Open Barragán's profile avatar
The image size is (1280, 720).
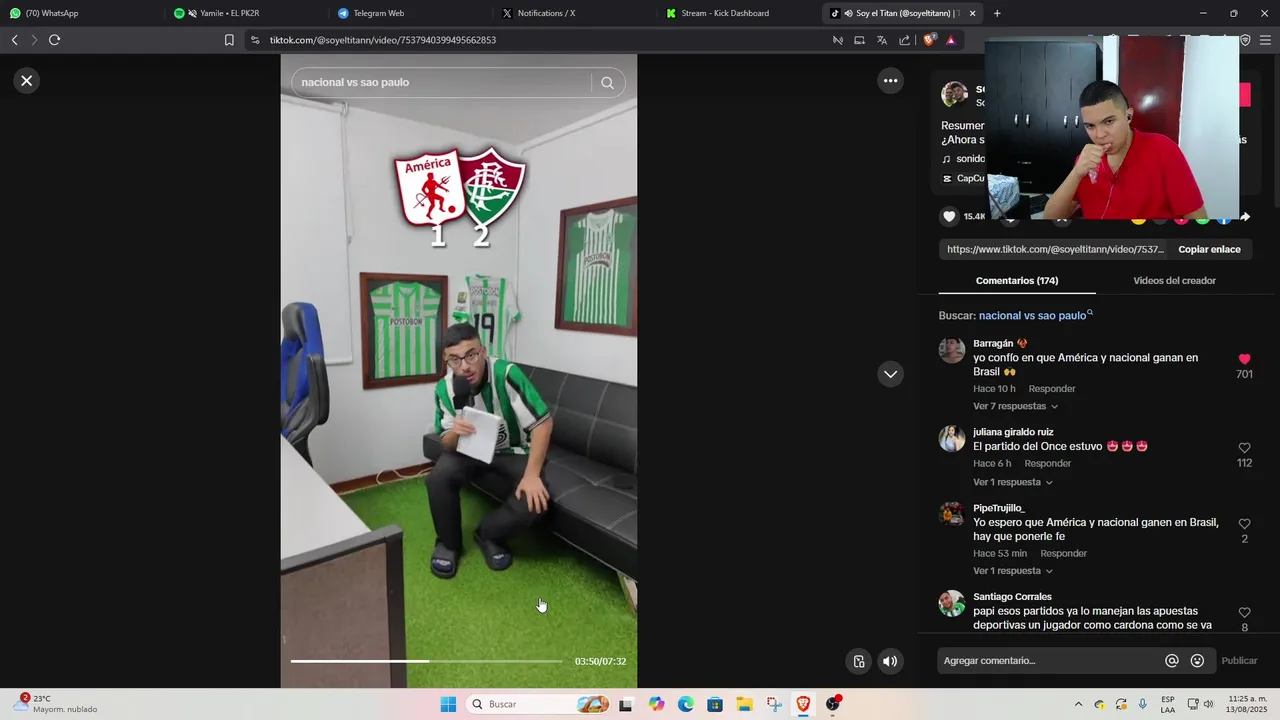tap(952, 350)
